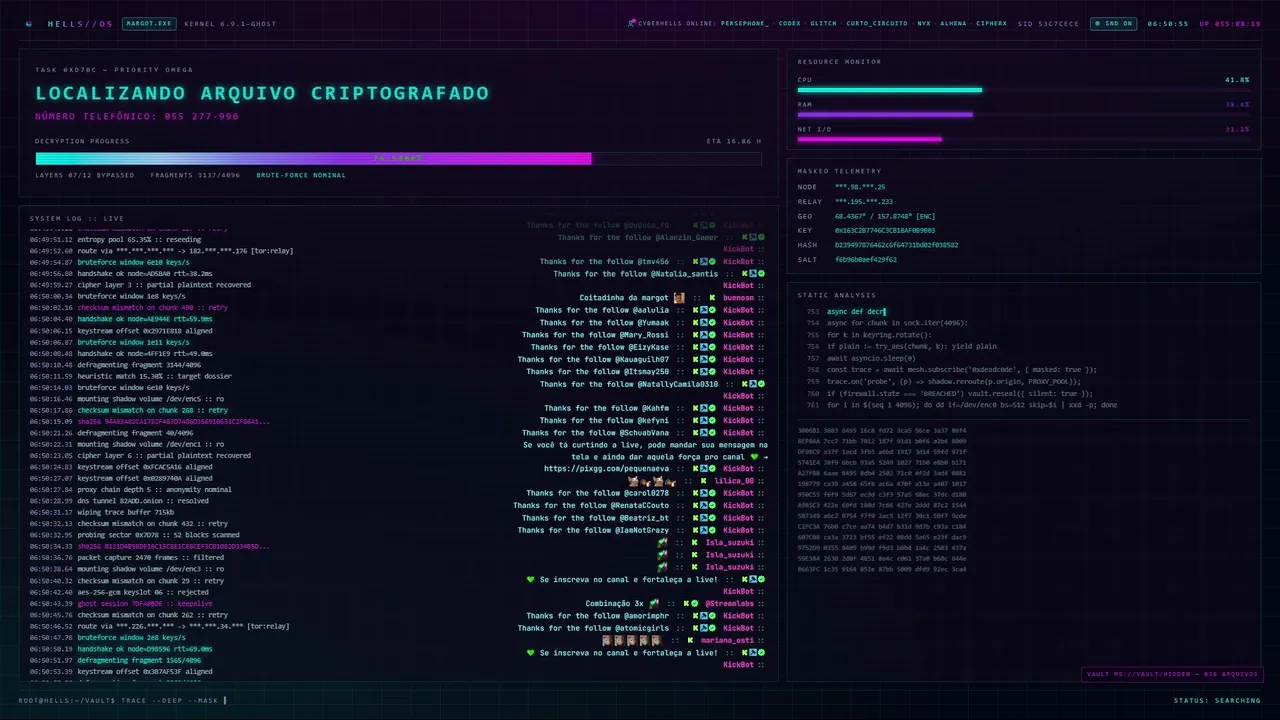Click the @IamNotGrazy follow message
This screenshot has height=720, width=1280.
tap(593, 530)
